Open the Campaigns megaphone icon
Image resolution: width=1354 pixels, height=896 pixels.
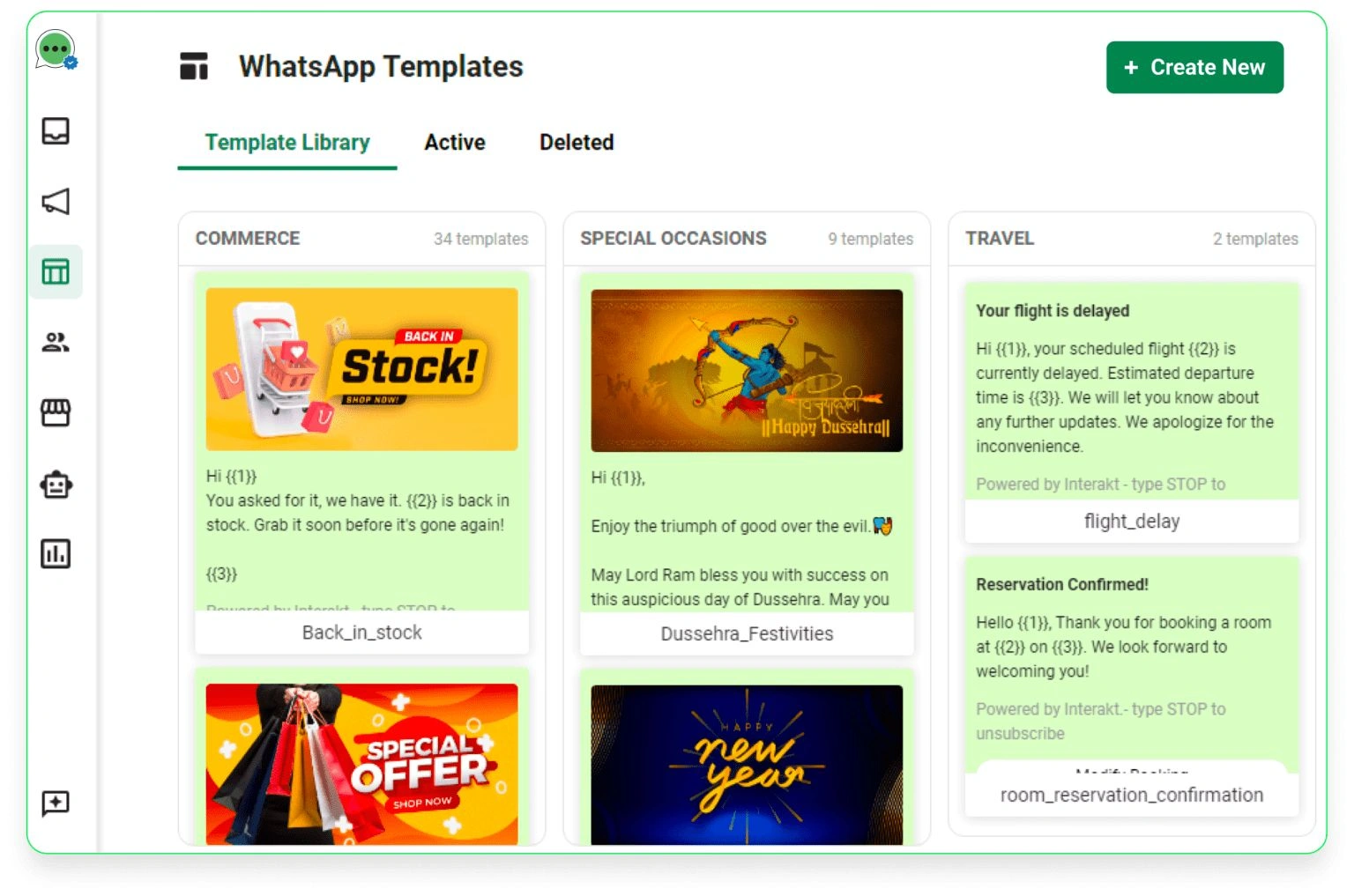(56, 201)
